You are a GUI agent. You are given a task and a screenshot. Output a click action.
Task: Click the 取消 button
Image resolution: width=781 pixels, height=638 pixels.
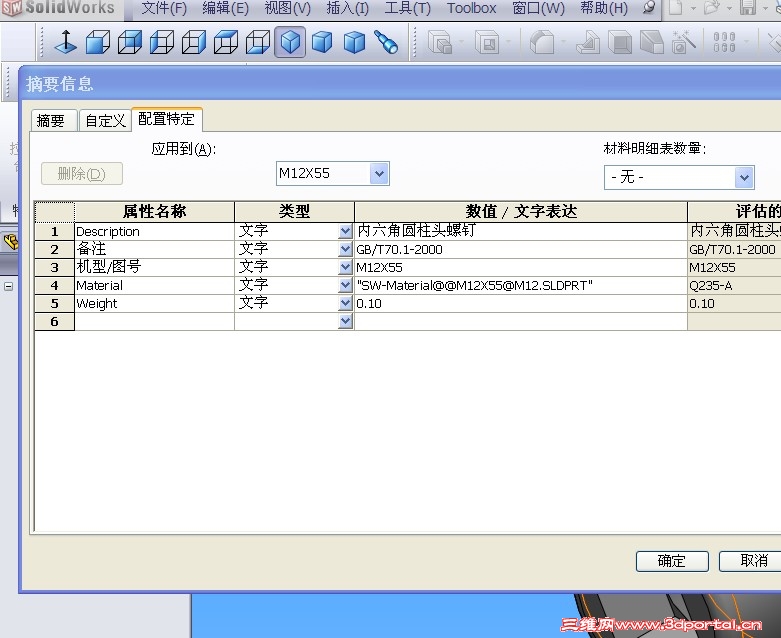pyautogui.click(x=750, y=561)
